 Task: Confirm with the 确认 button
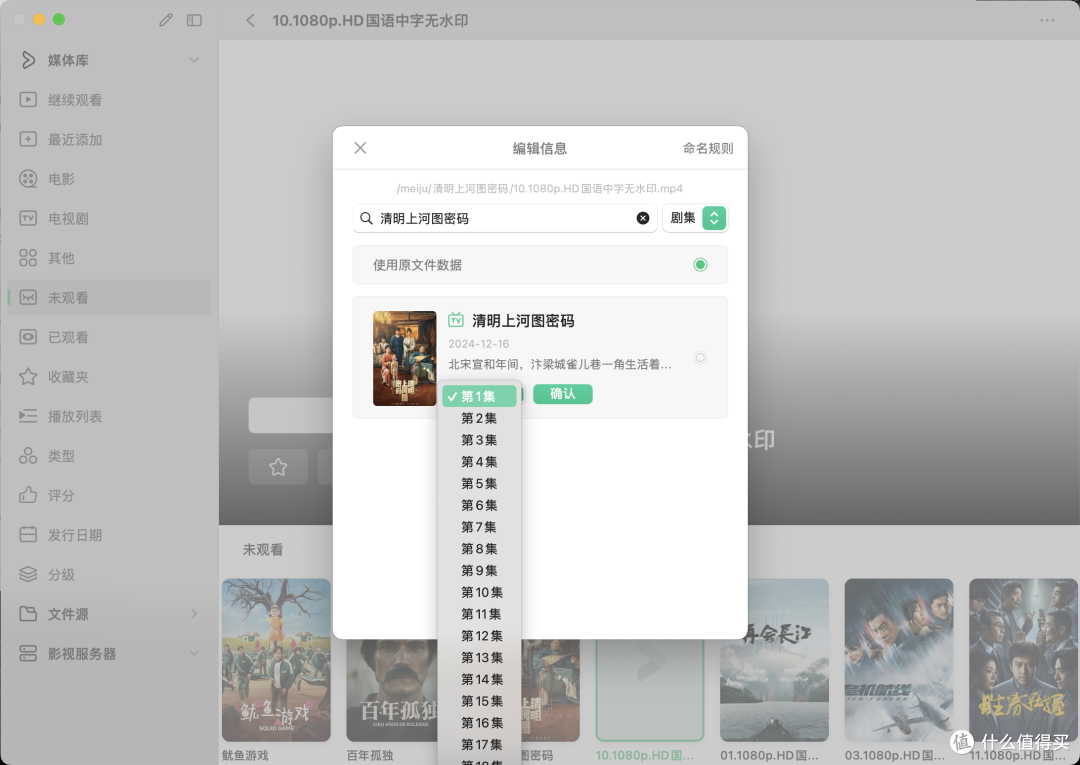(x=563, y=394)
